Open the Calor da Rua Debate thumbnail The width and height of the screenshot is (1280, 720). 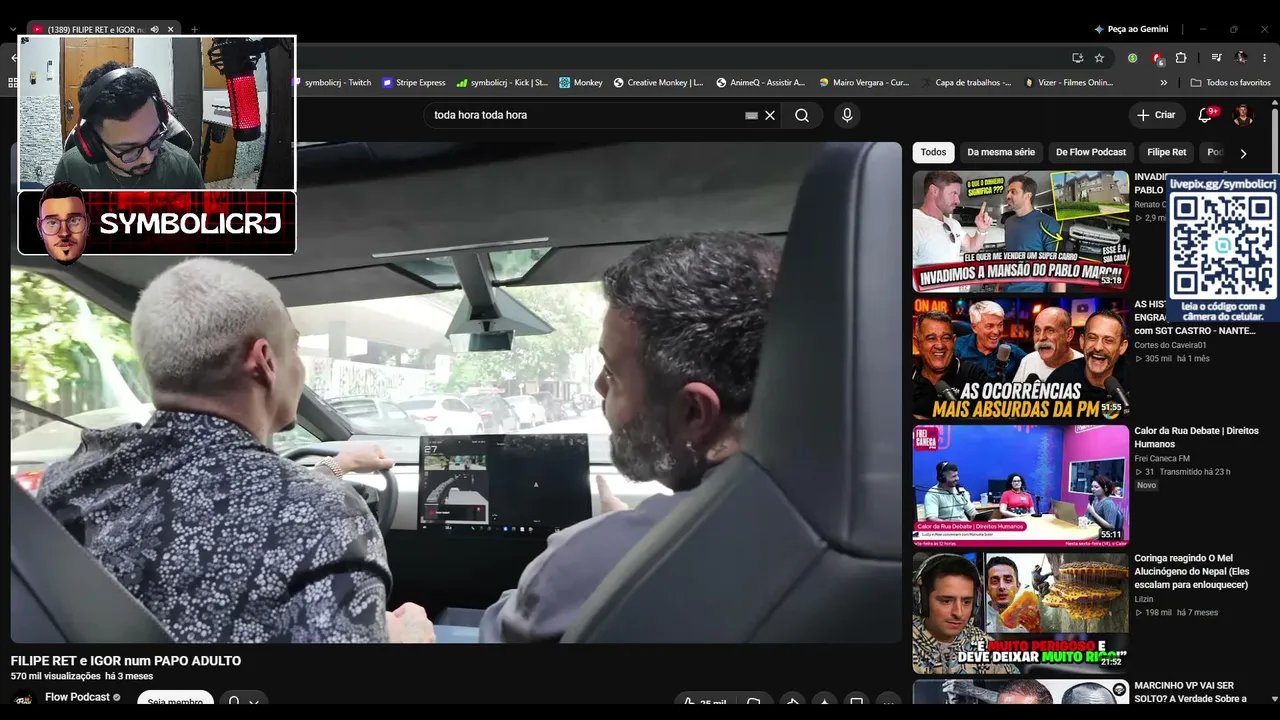(x=1020, y=486)
